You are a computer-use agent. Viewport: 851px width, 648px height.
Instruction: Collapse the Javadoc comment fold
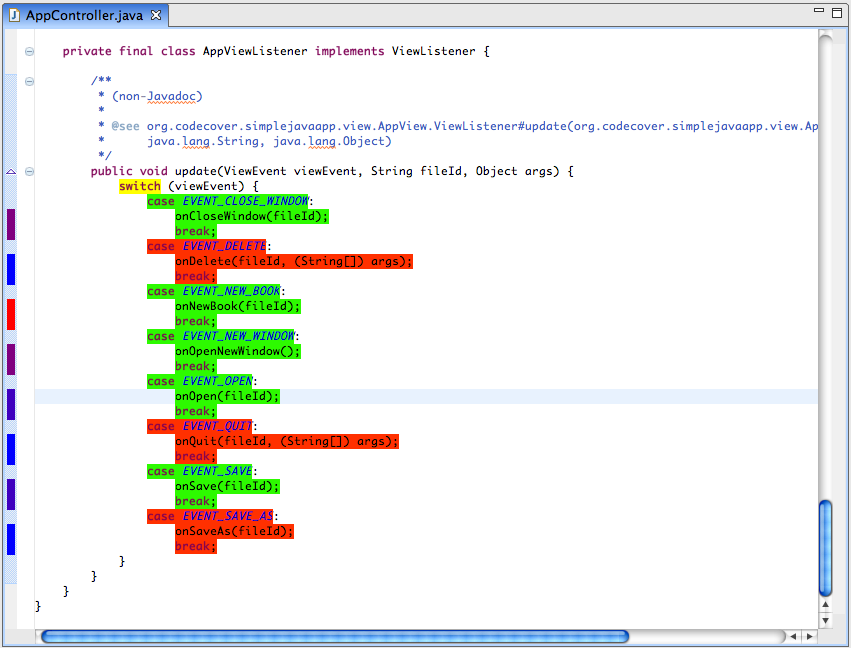(x=29, y=81)
